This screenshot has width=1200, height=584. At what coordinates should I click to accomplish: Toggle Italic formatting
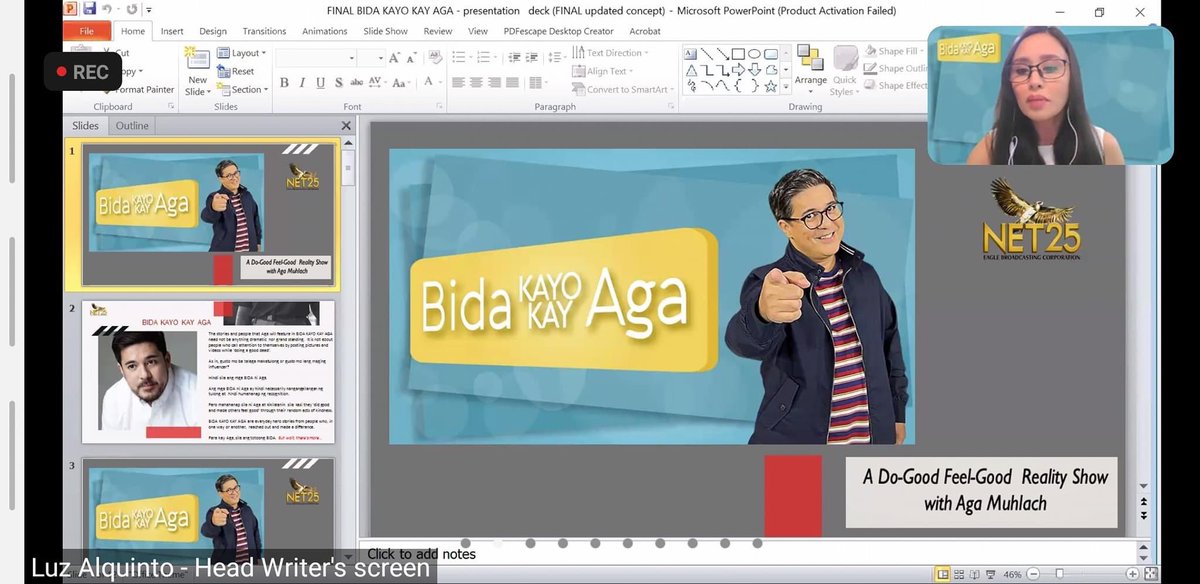click(302, 82)
